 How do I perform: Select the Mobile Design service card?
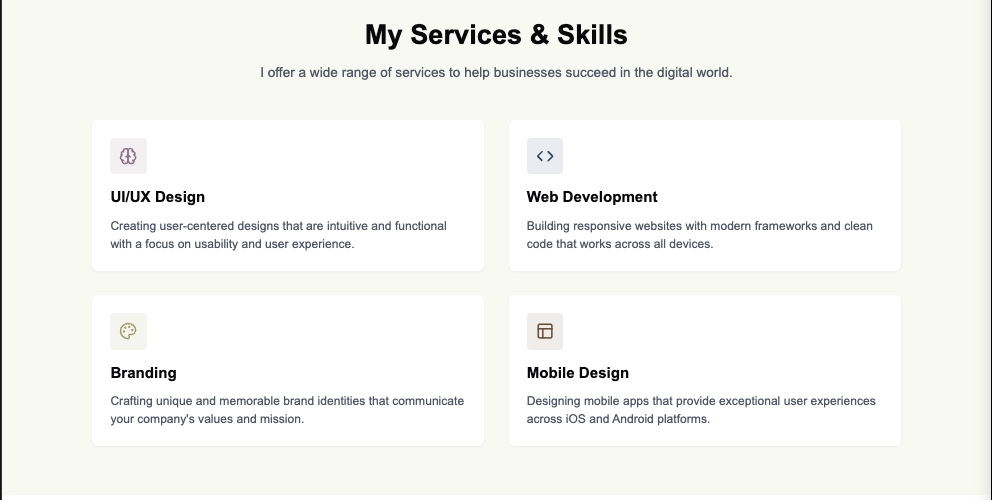pyautogui.click(x=705, y=370)
